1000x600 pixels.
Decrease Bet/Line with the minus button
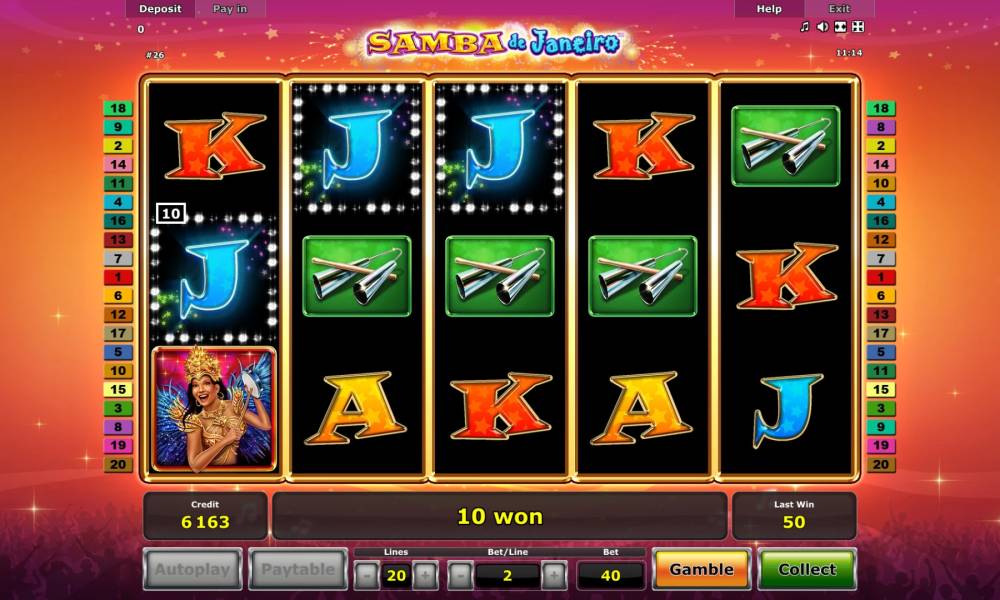pos(460,576)
